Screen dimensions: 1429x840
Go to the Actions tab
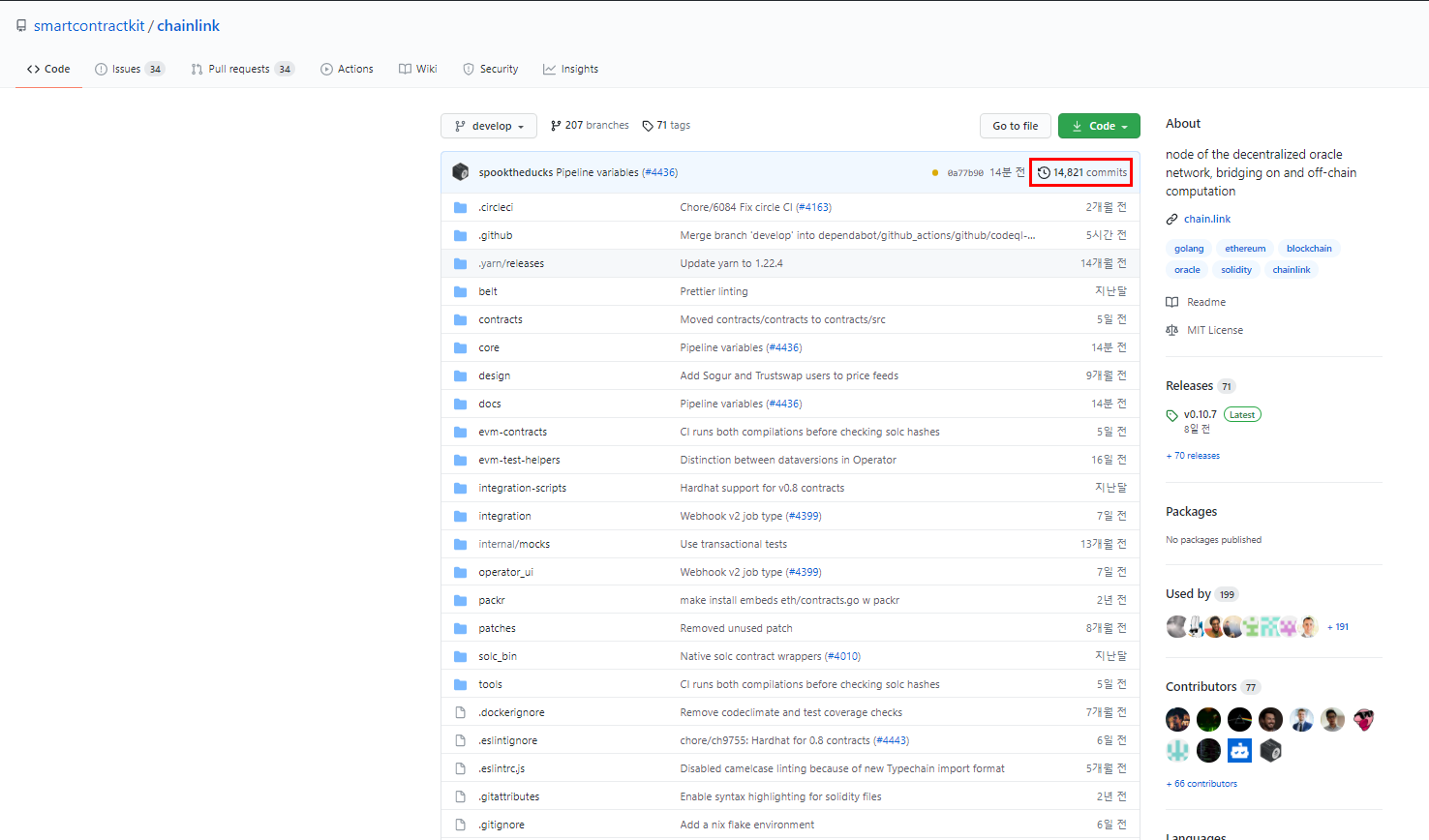(347, 69)
